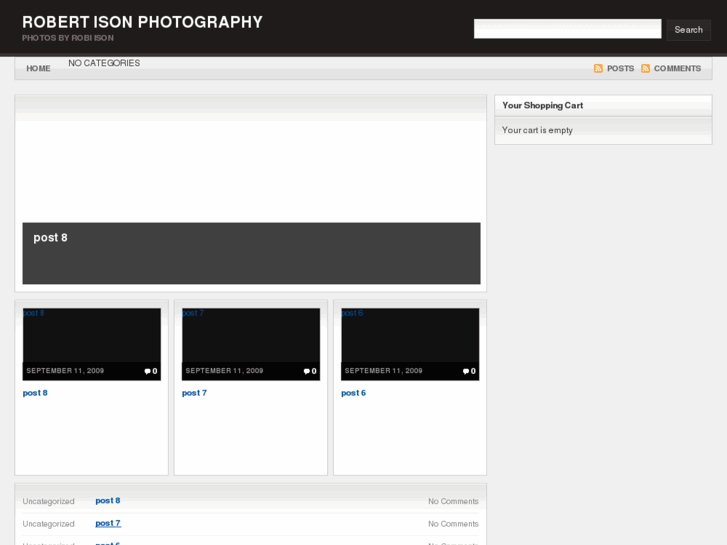Click the 'Photos by Robi Ison' tagline

coord(68,38)
